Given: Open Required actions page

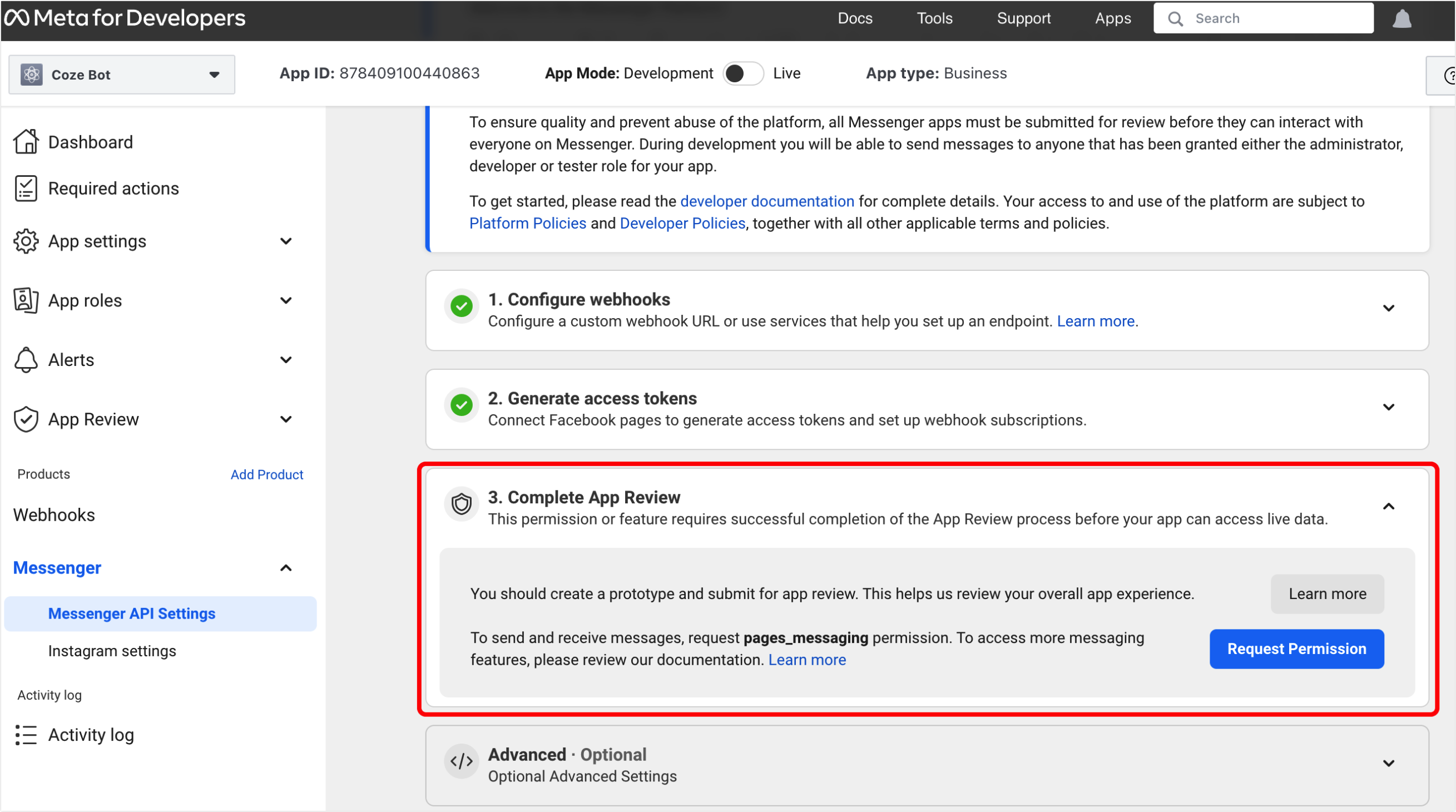Looking at the screenshot, I should 113,189.
